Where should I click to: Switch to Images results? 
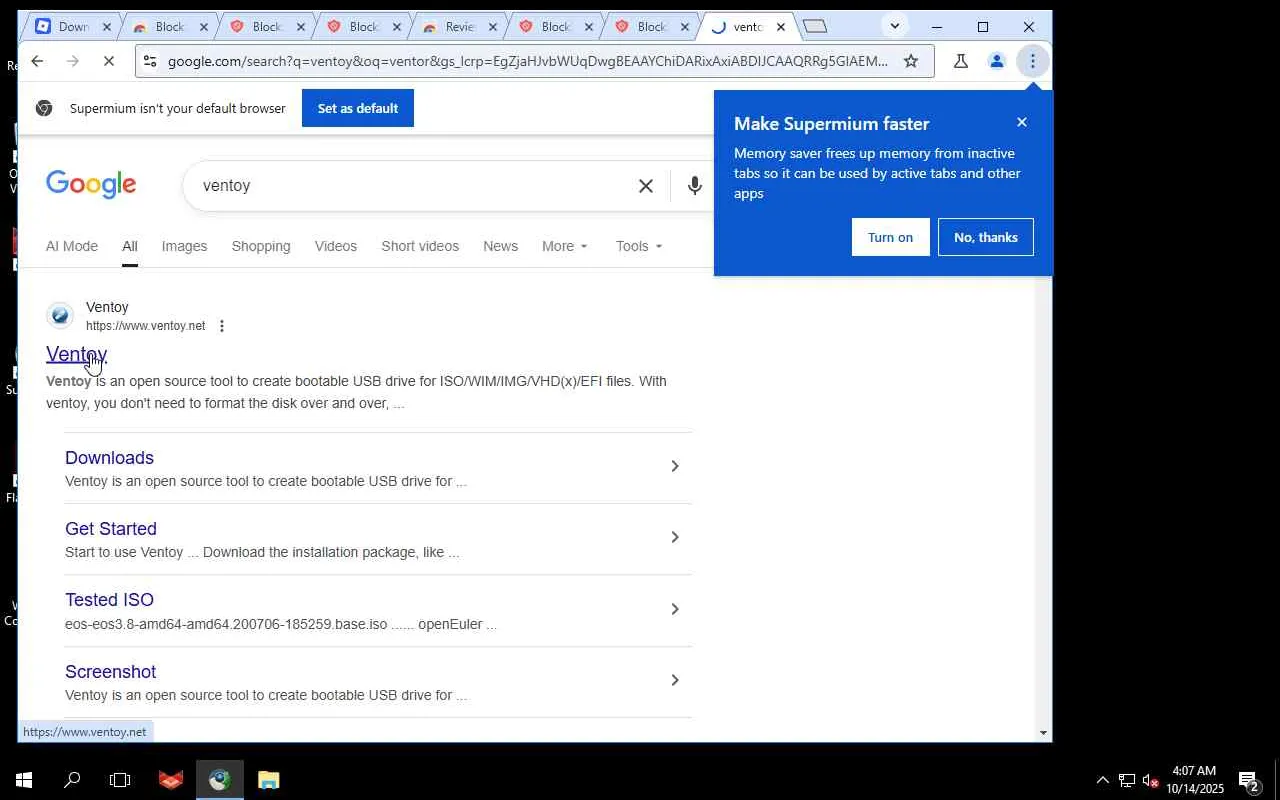(x=184, y=246)
